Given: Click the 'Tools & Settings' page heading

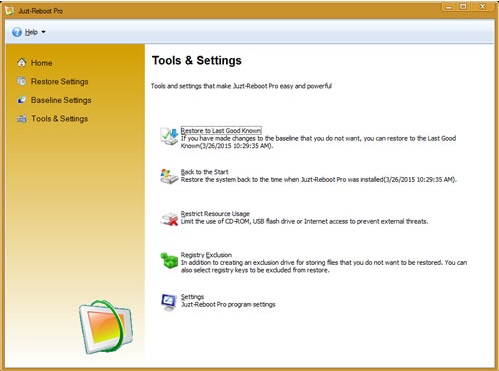Looking at the screenshot, I should 197,61.
